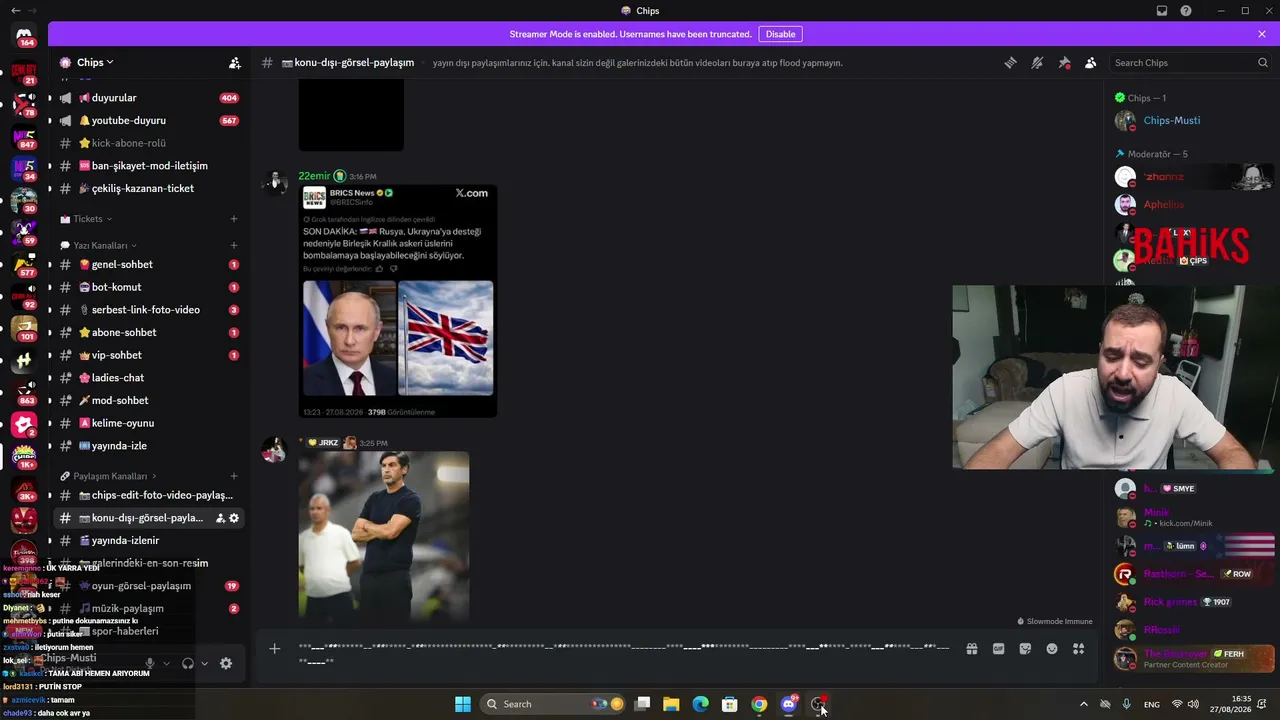Open the ban-şikayet-mod-iletişim channel
This screenshot has width=1280, height=720.
coord(148,166)
